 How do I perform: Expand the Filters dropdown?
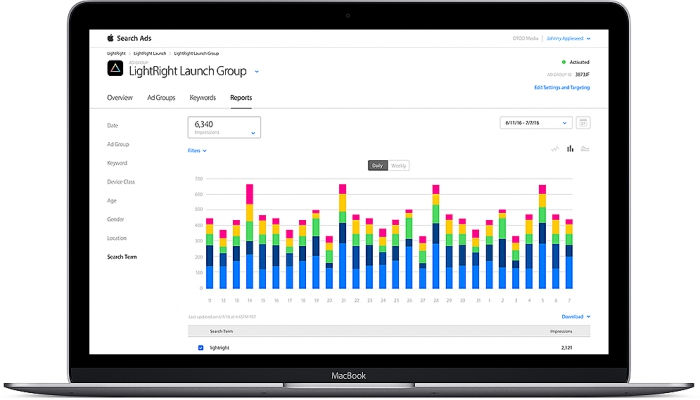point(197,151)
